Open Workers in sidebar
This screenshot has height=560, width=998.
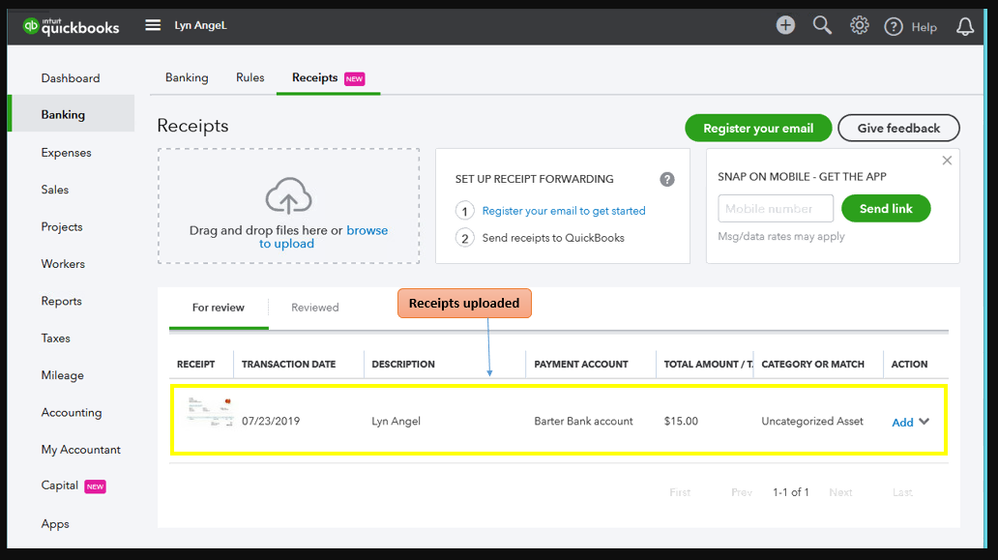pos(63,264)
